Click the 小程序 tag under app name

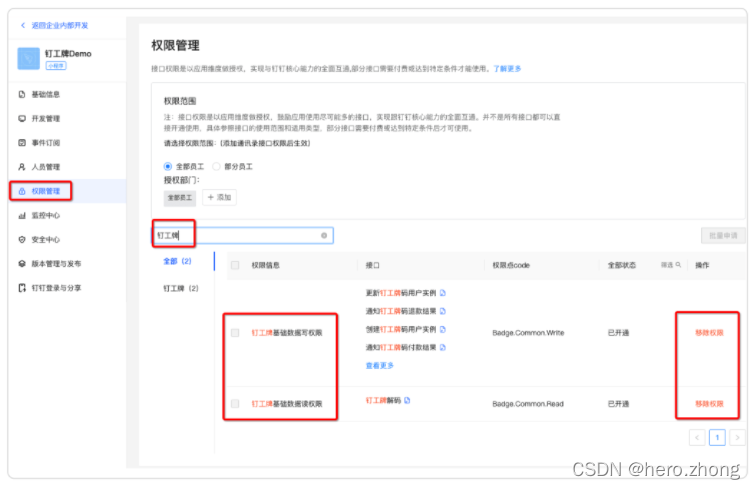(56, 66)
